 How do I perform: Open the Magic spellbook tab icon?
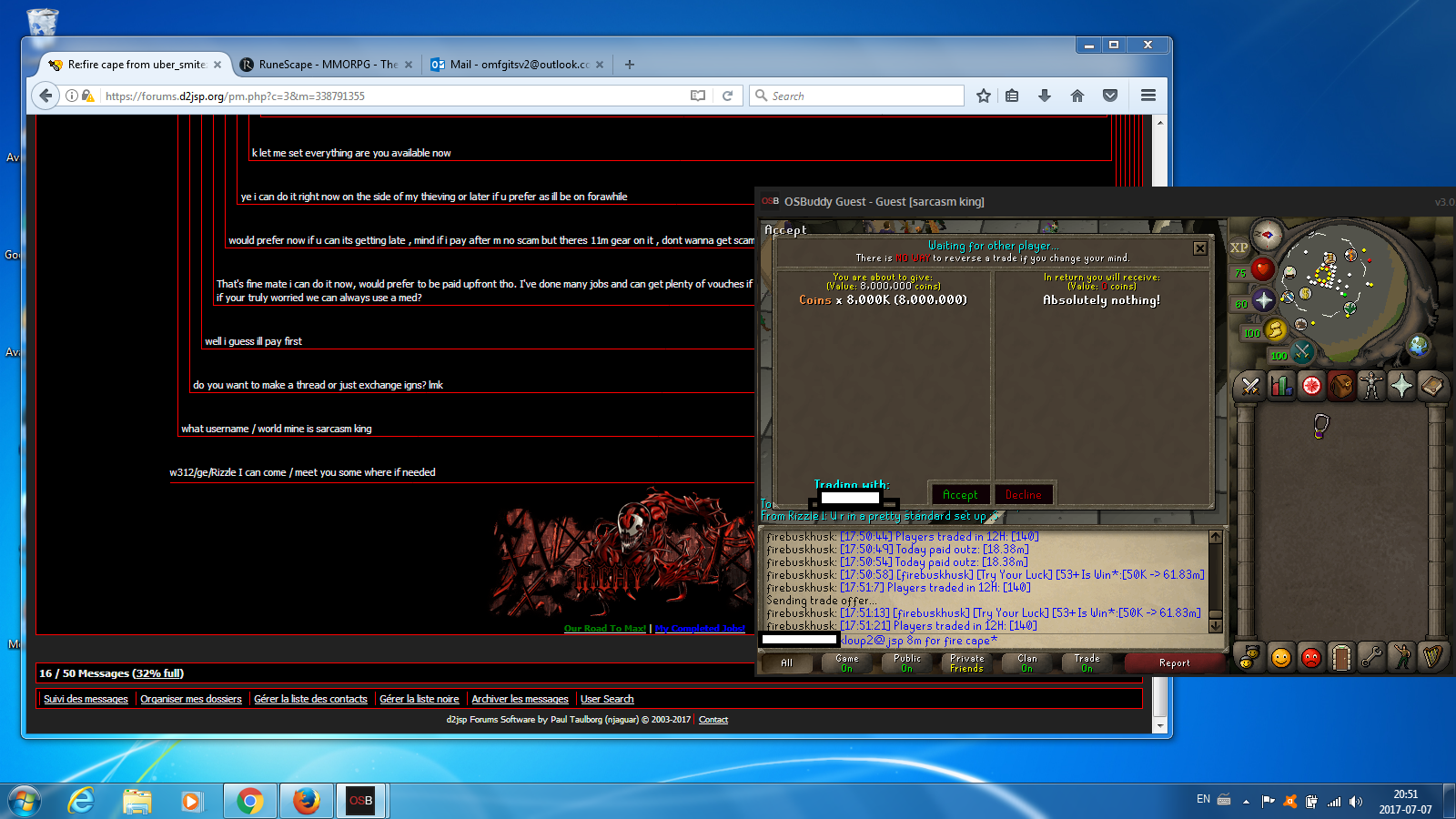click(x=1432, y=387)
